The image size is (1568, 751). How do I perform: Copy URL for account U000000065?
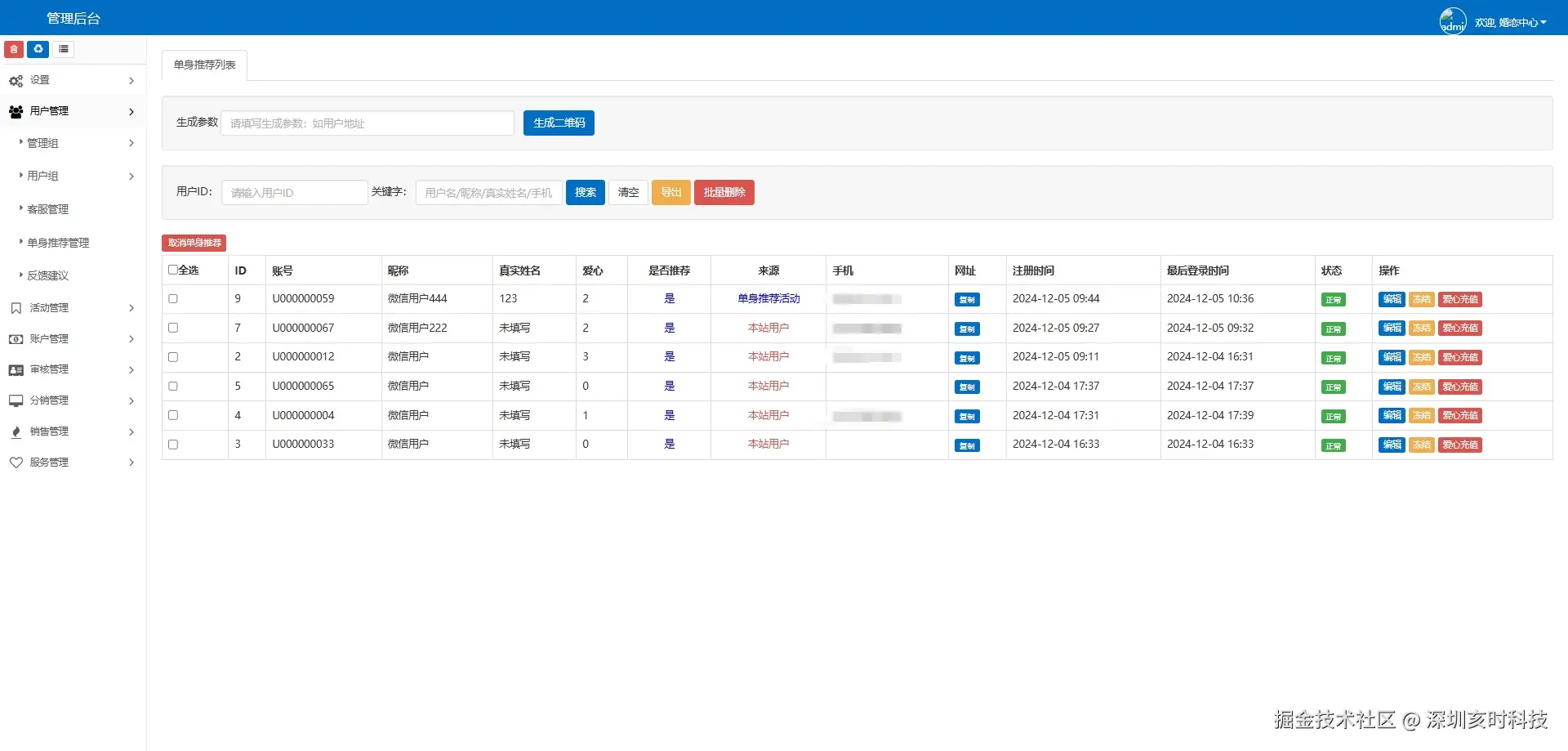pyautogui.click(x=967, y=387)
